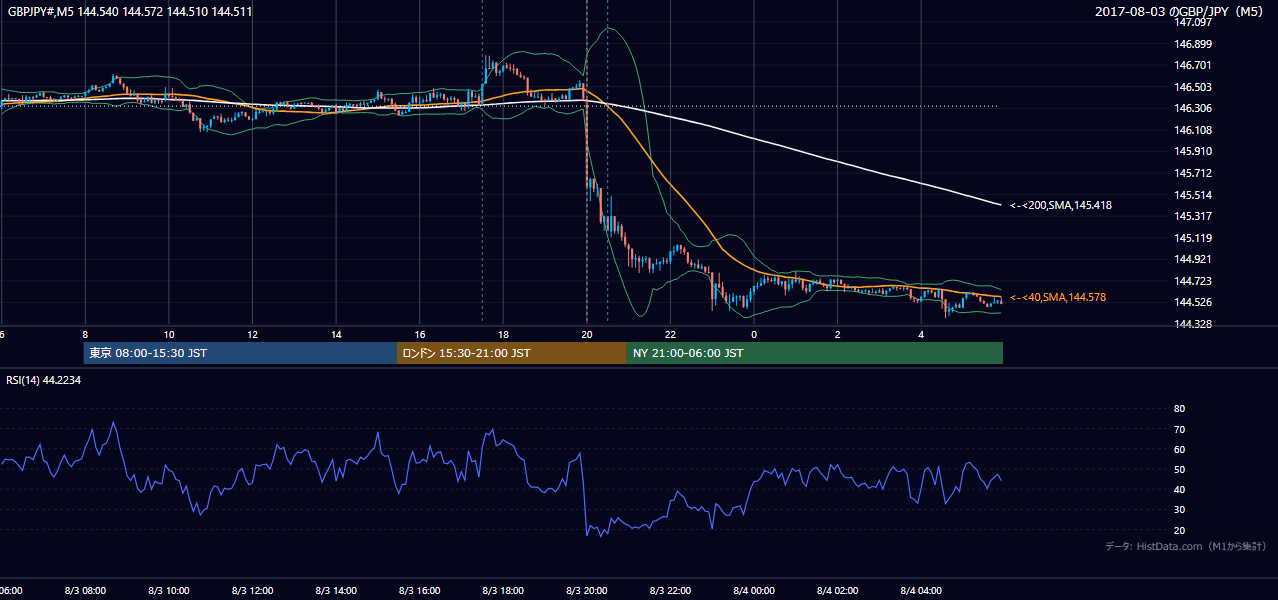Screen dimensions: 1278x600
Task: Click the RSI axis level 60
Action: pyautogui.click(x=1179, y=449)
